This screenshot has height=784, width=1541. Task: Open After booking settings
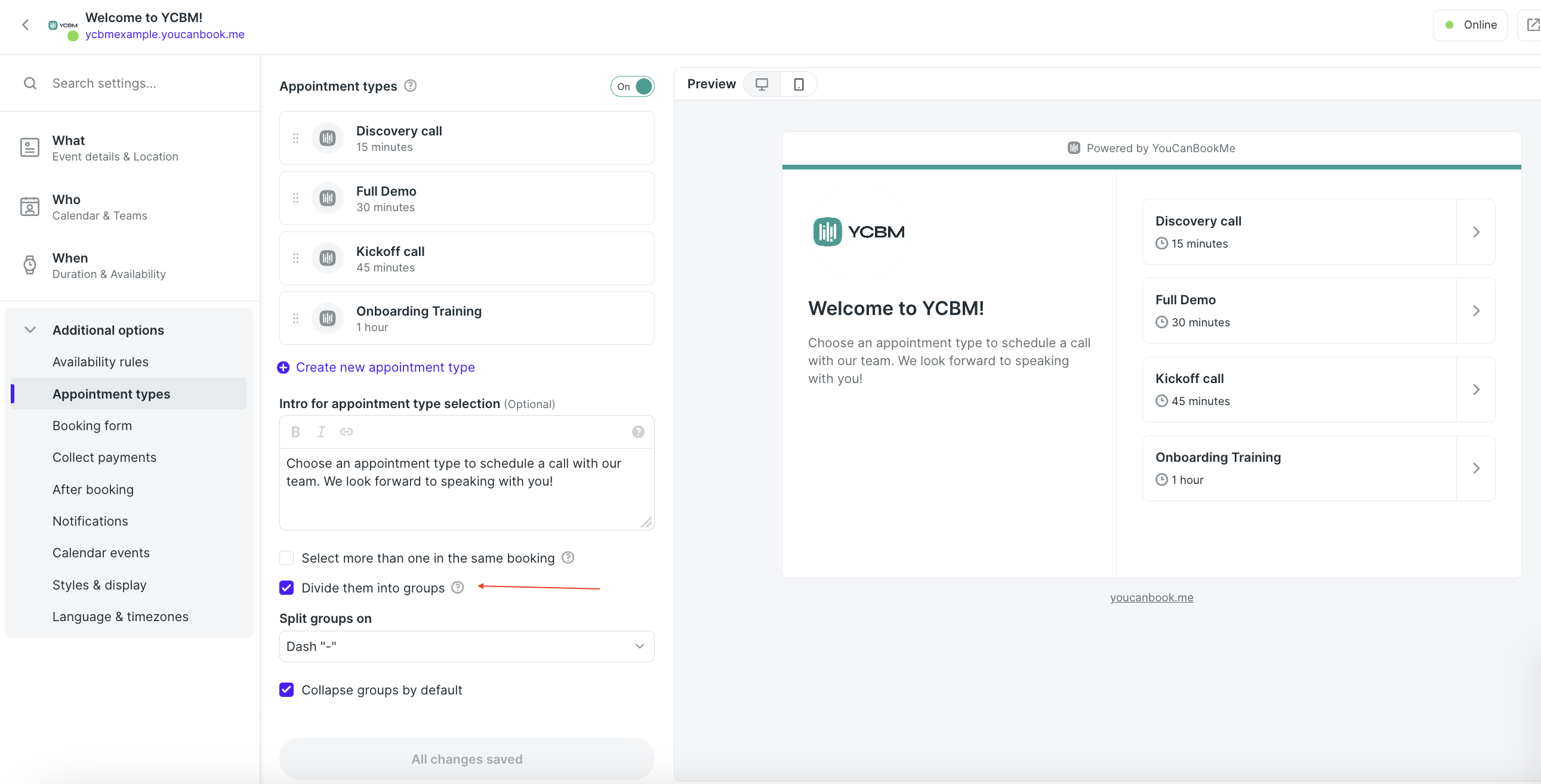[93, 489]
